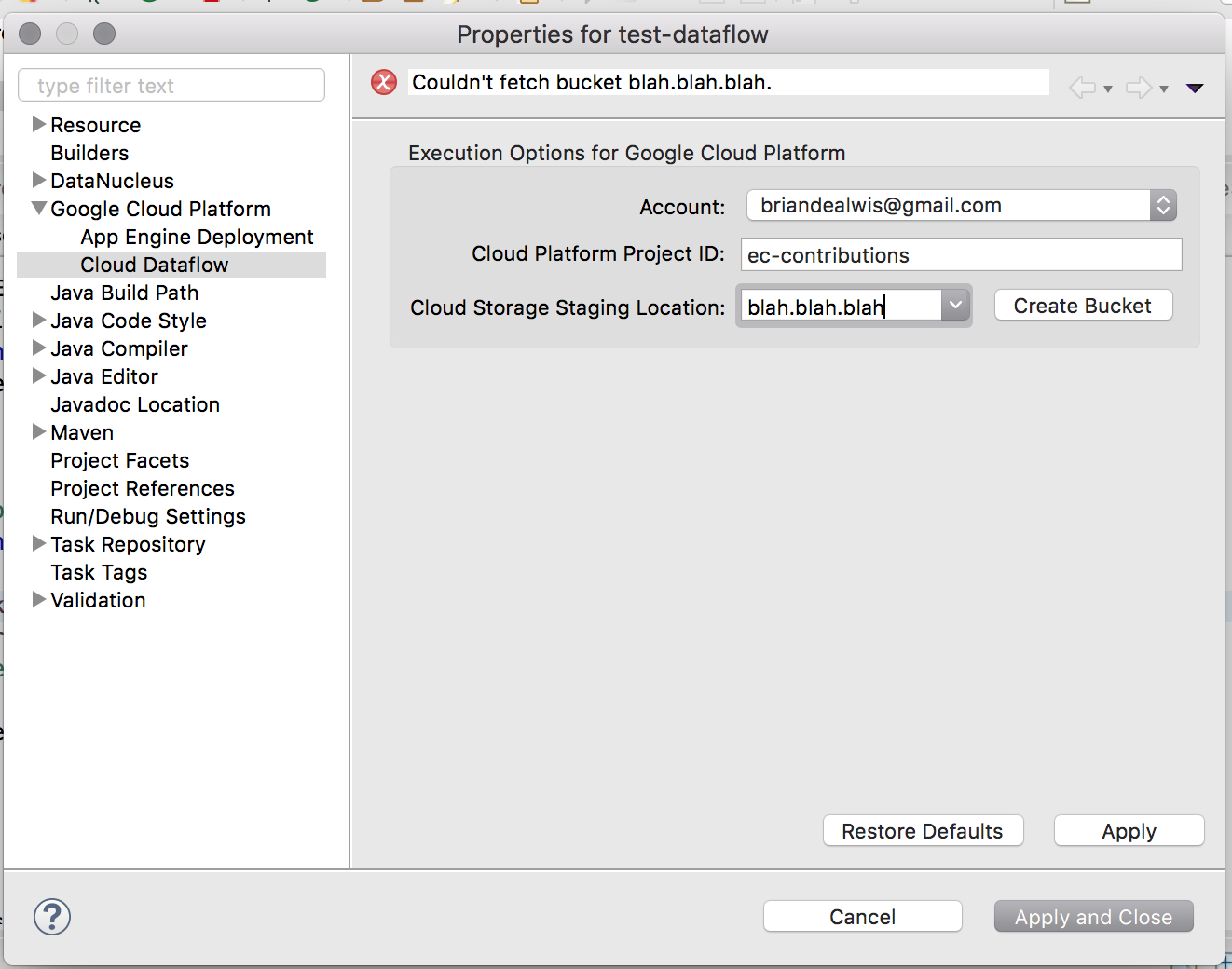Image resolution: width=1232 pixels, height=969 pixels.
Task: Click the dropdown arrow next to back arrow
Action: click(1107, 90)
